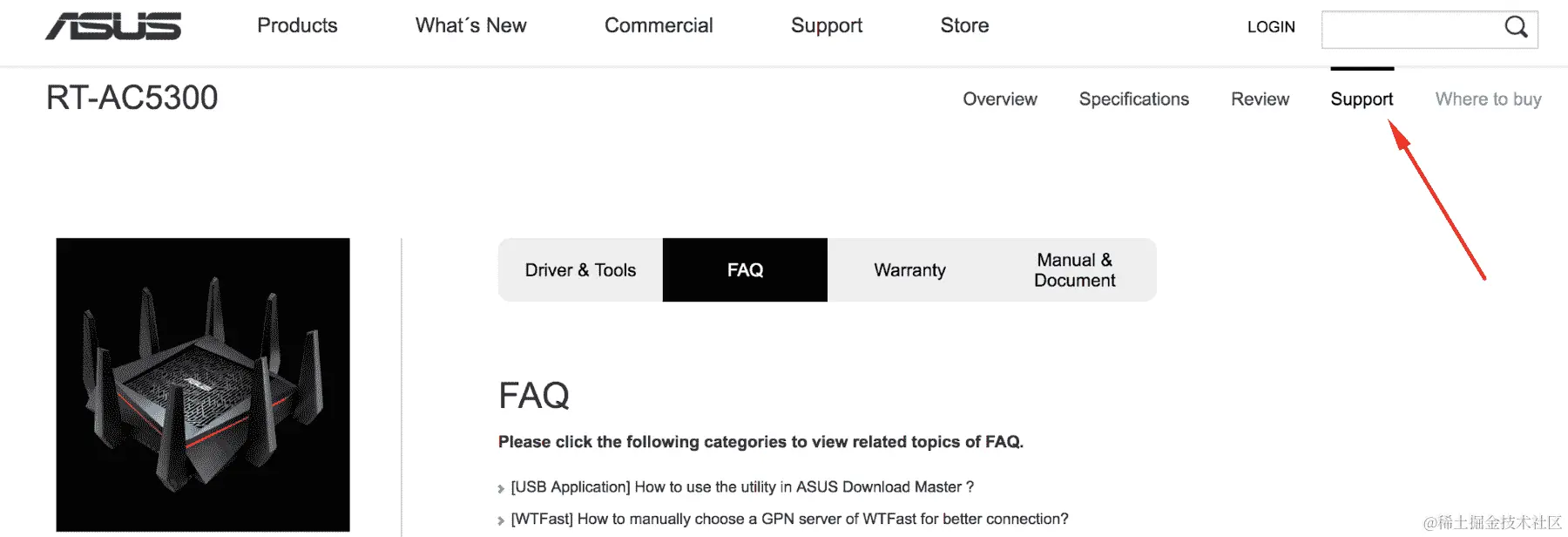Click the 'Please click the following categories' text
The height and width of the screenshot is (537, 1568).
[x=760, y=442]
